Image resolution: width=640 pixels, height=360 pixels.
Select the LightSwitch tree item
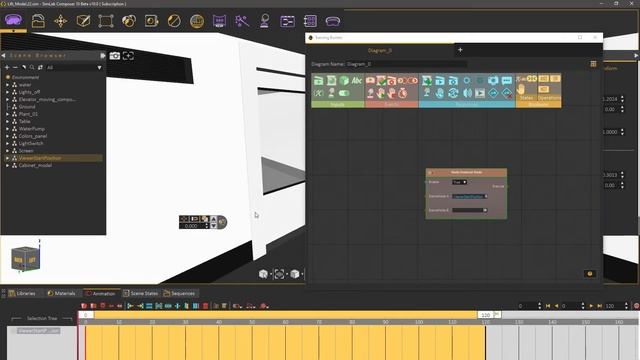31,143
